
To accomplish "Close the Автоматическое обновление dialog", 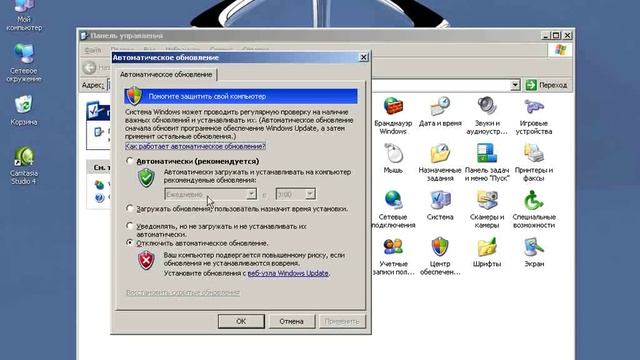I will coord(363,58).
